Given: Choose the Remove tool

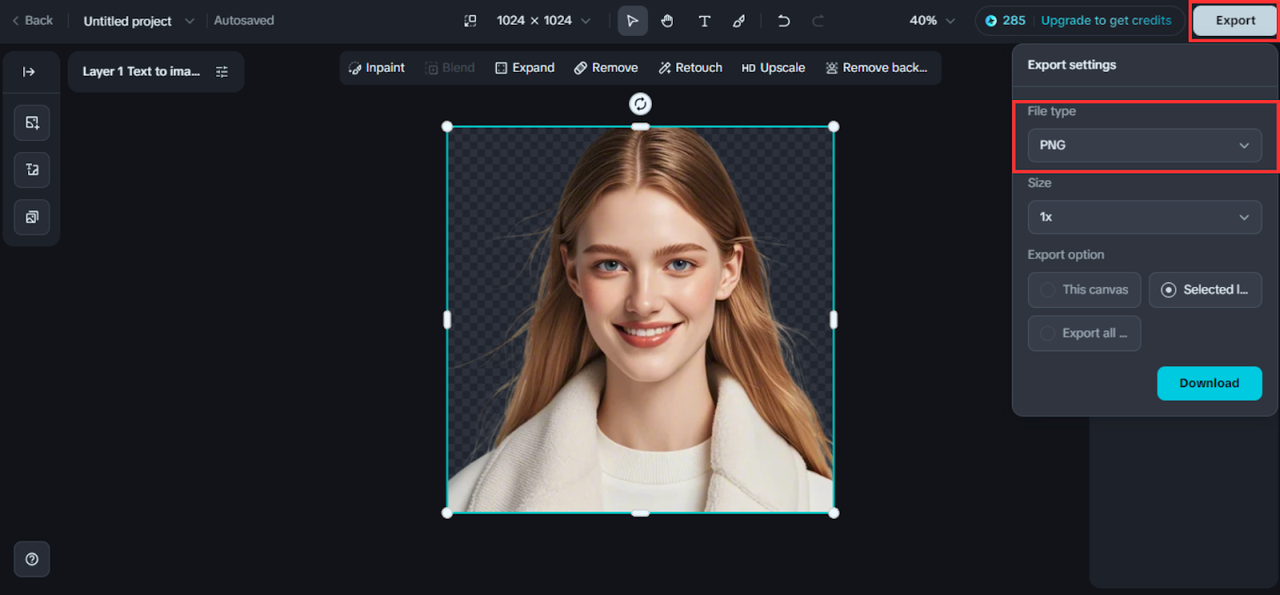Looking at the screenshot, I should tap(605, 68).
